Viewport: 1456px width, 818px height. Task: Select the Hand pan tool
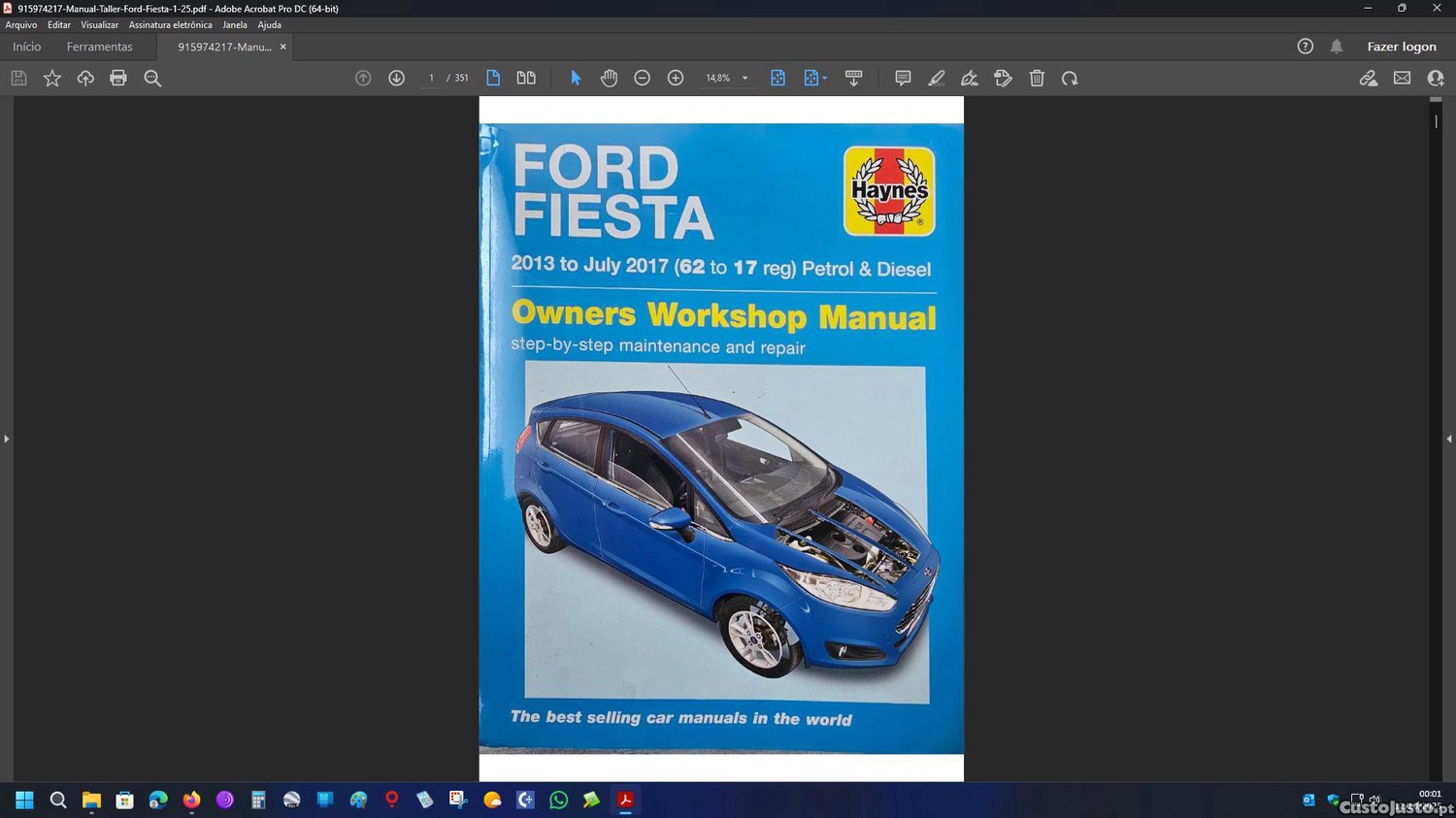click(609, 79)
